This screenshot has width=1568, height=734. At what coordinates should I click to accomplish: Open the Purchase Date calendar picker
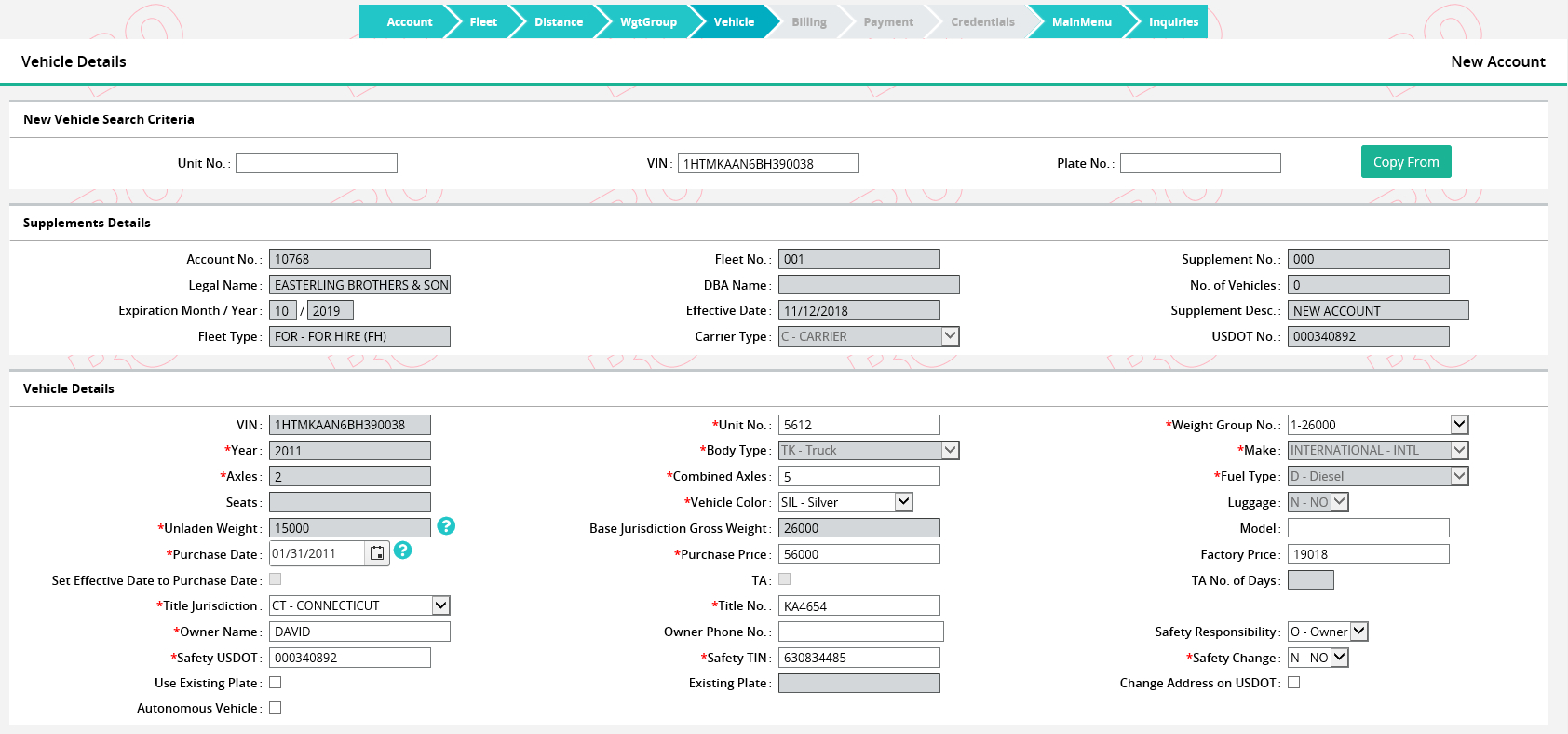(377, 553)
